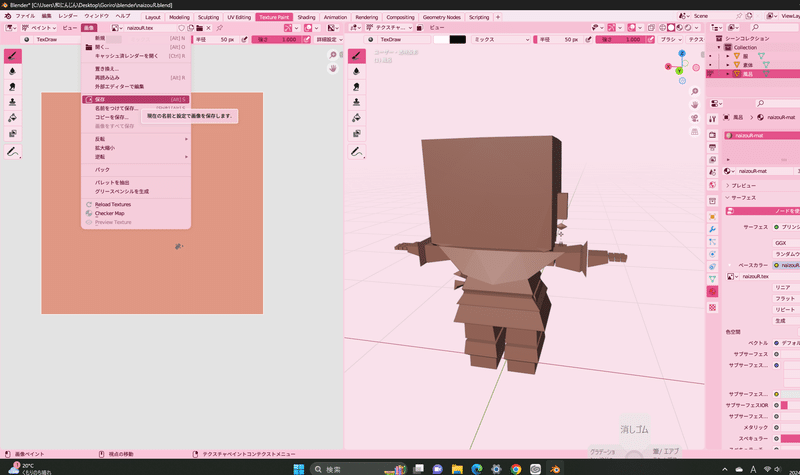Viewport: 800px width, 475px height.
Task: Select the Annotate tool in image editor
Action: tap(13, 152)
